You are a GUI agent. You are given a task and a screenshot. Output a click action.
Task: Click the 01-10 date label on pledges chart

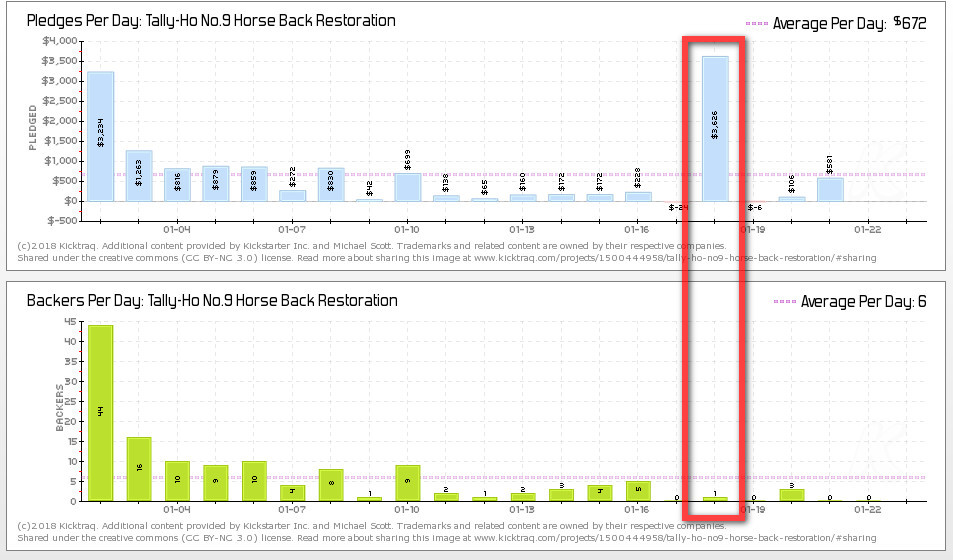(x=407, y=228)
